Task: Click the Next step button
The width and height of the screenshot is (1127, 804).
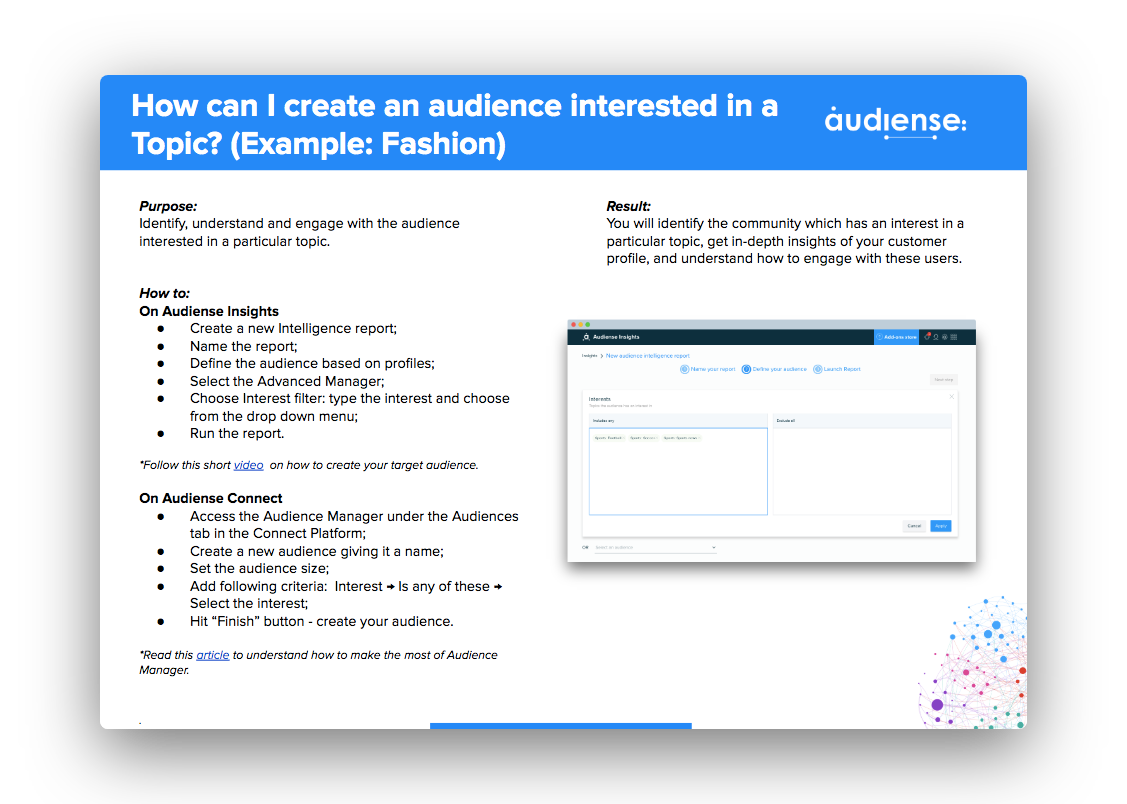Action: click(x=944, y=379)
